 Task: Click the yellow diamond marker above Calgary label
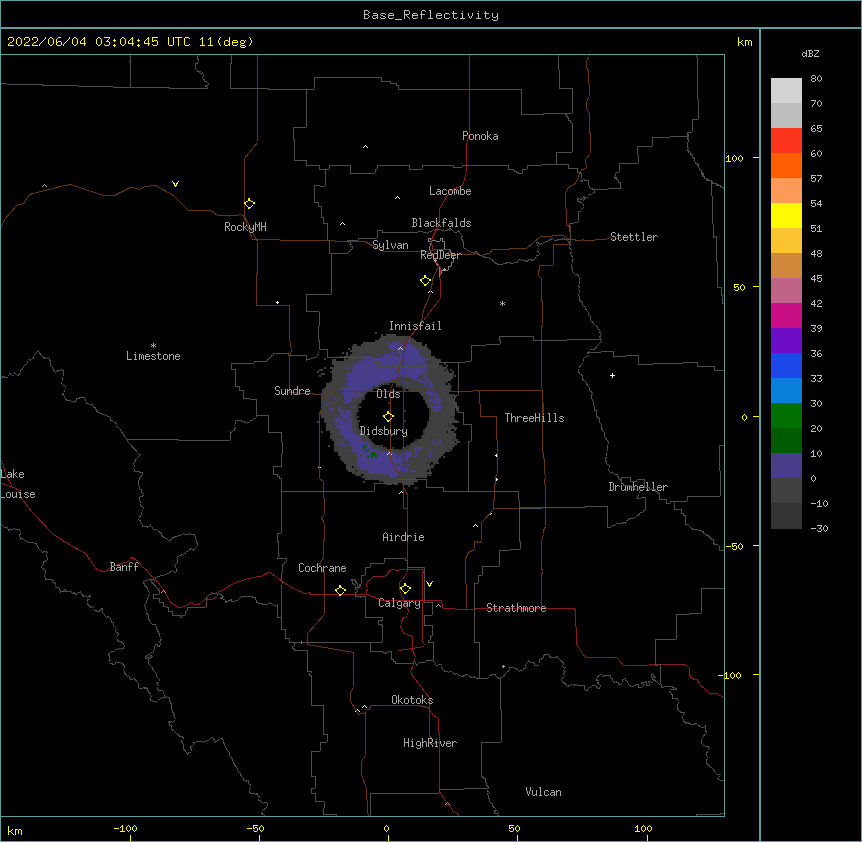[x=405, y=589]
